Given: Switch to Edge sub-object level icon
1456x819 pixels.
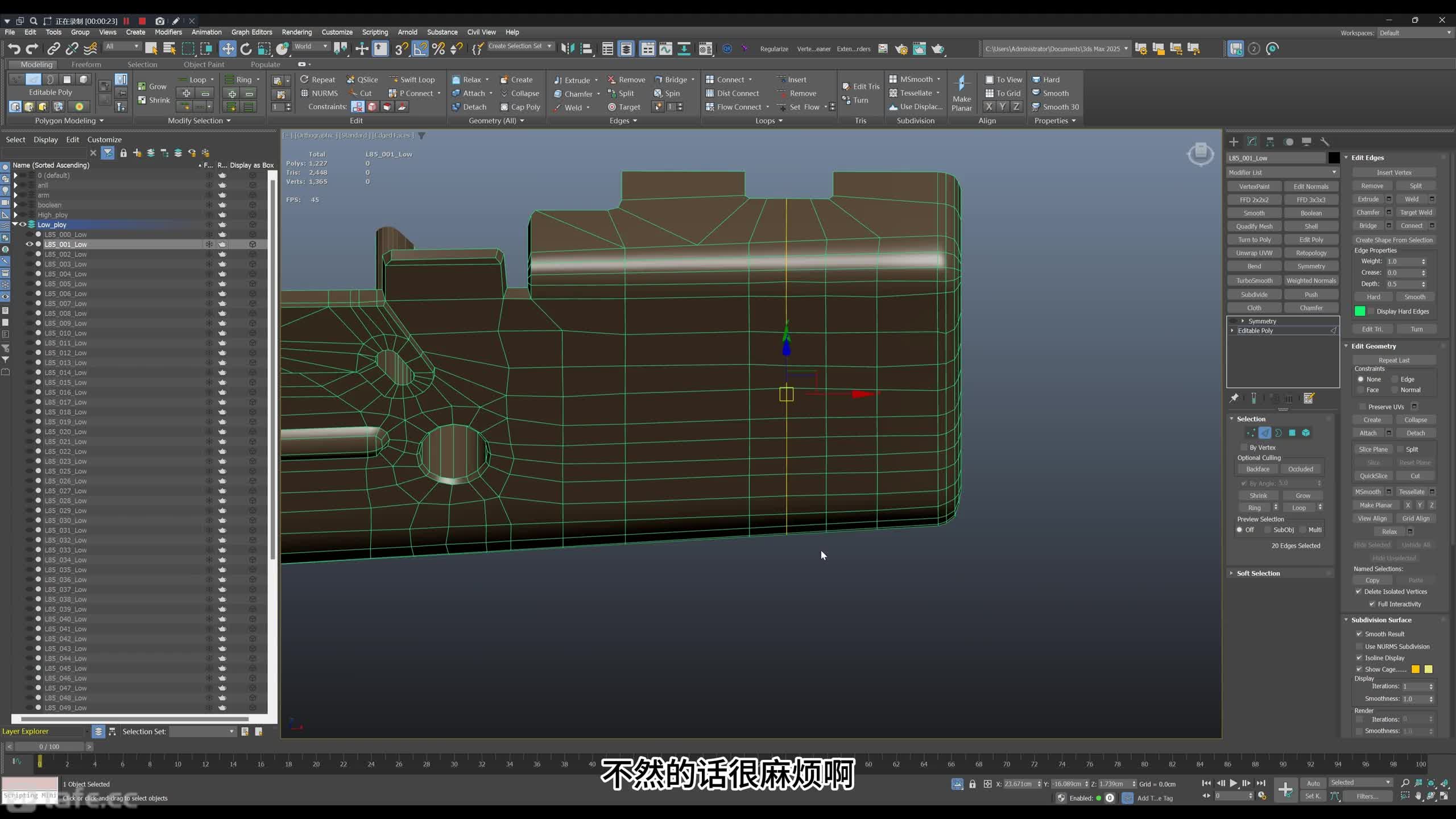Looking at the screenshot, I should (x=1265, y=433).
